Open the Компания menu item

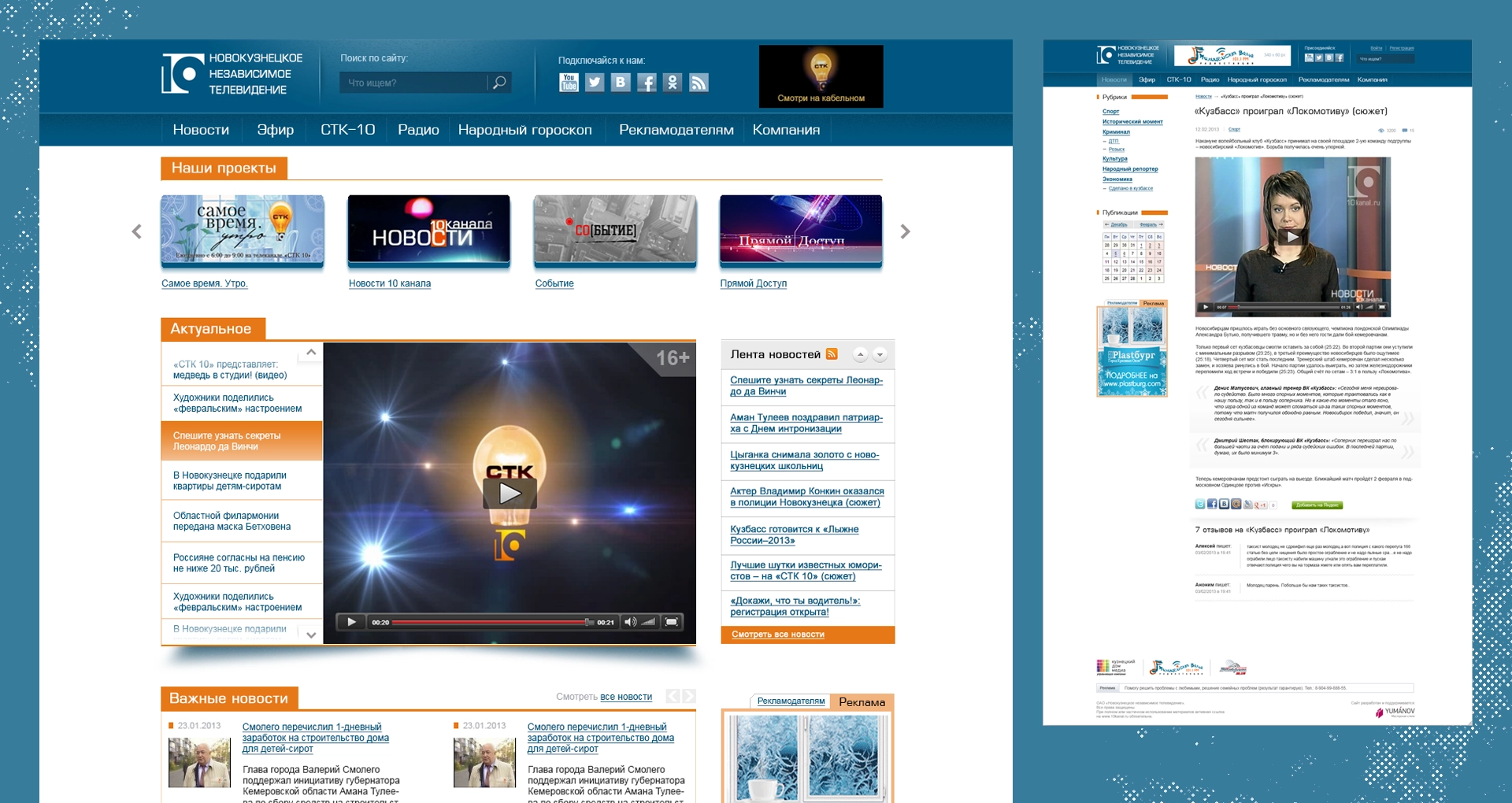[786, 130]
